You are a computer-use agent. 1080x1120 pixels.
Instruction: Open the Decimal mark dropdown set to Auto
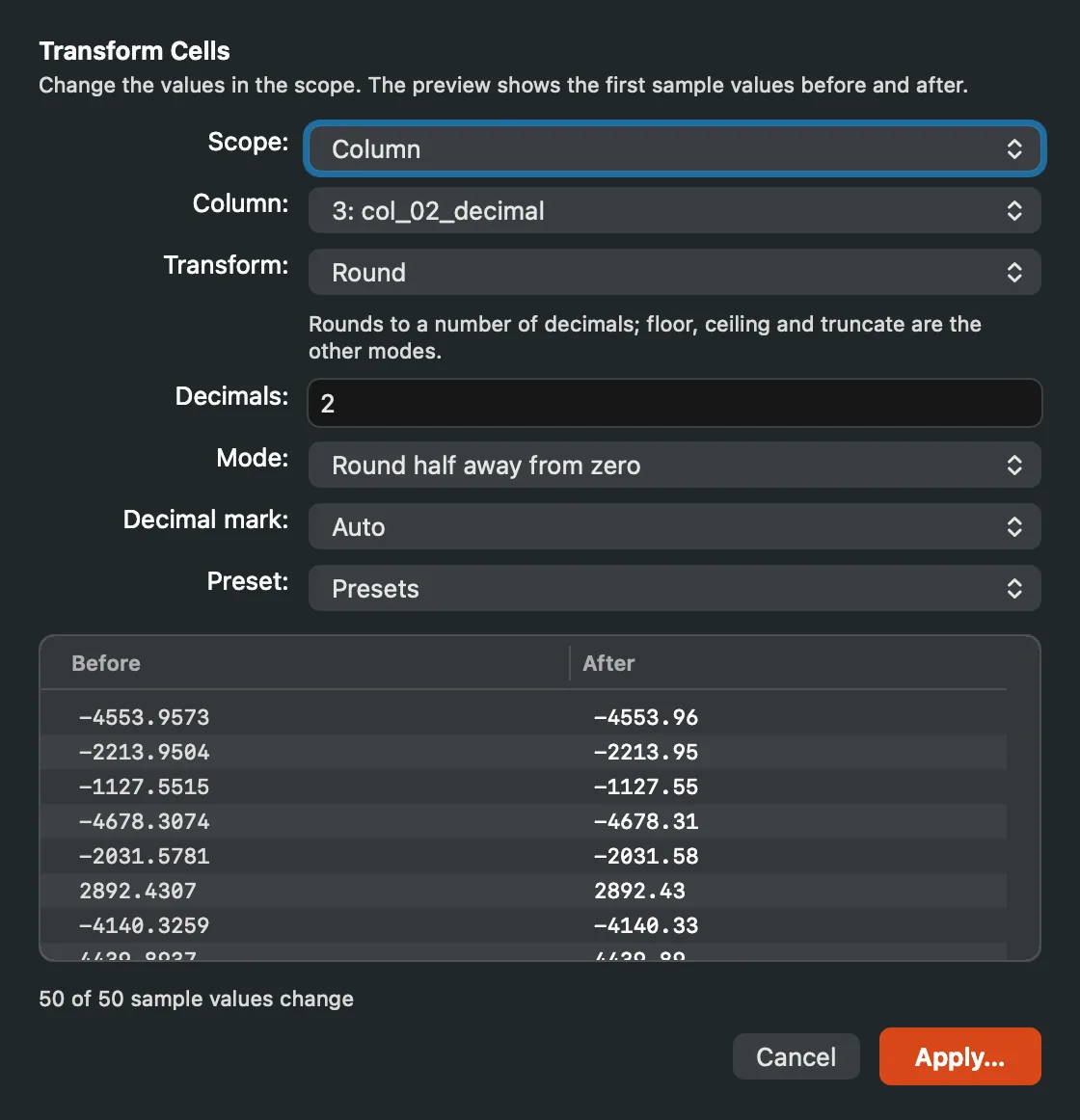pyautogui.click(x=674, y=526)
